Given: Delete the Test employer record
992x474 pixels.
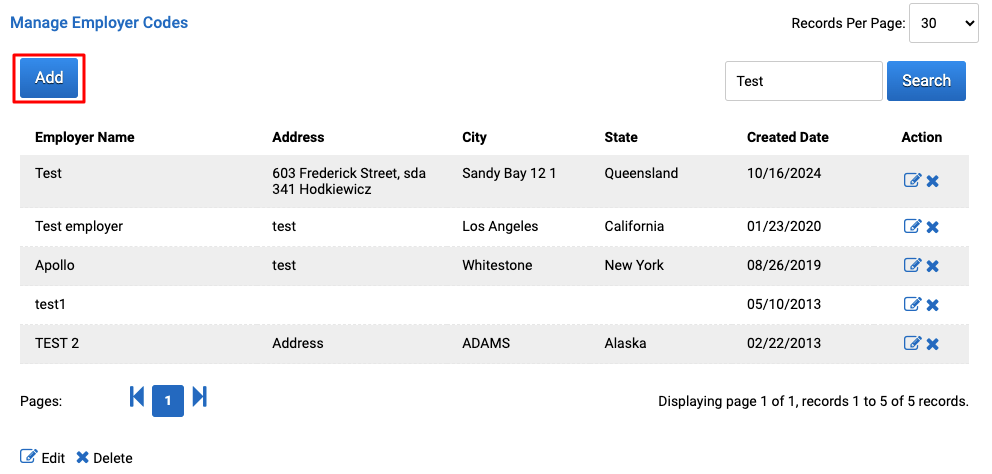Looking at the screenshot, I should point(932,227).
